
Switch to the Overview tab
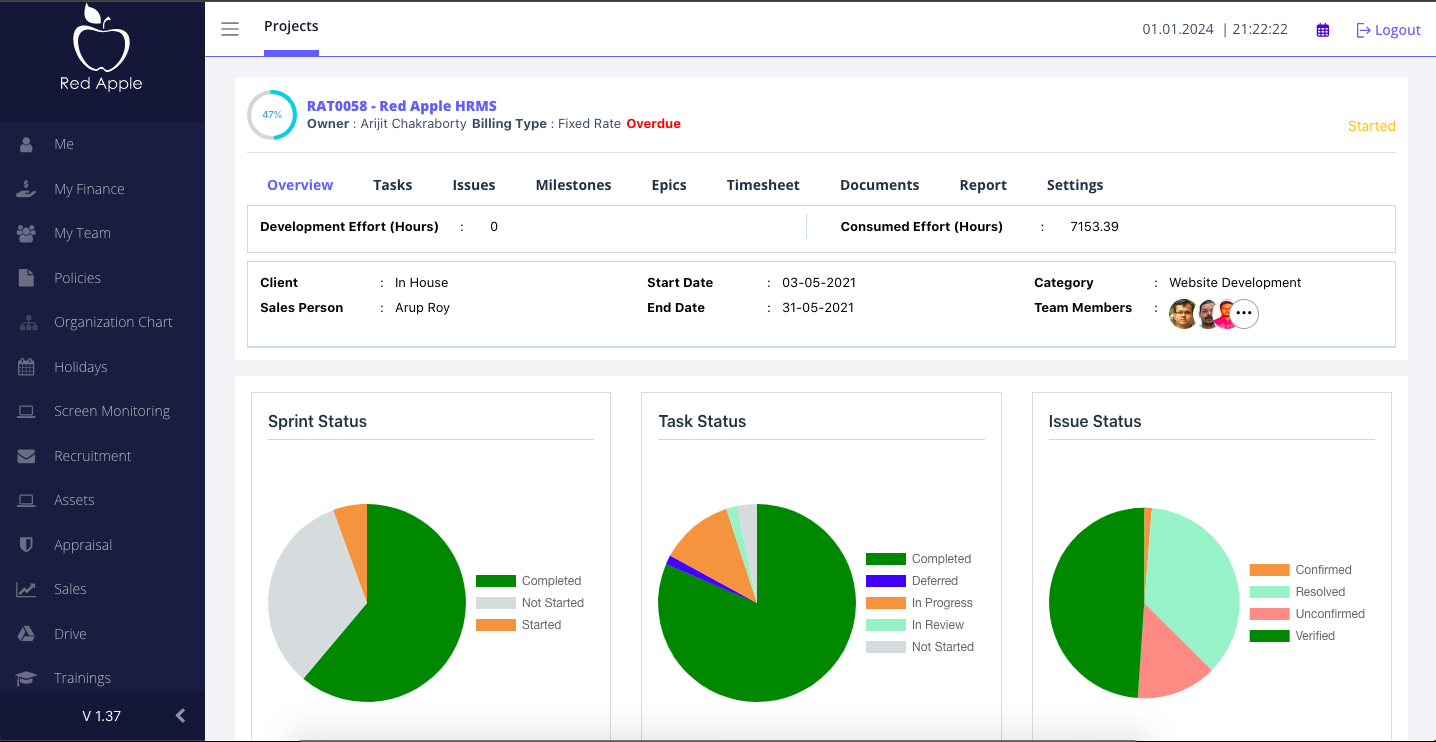pos(300,185)
